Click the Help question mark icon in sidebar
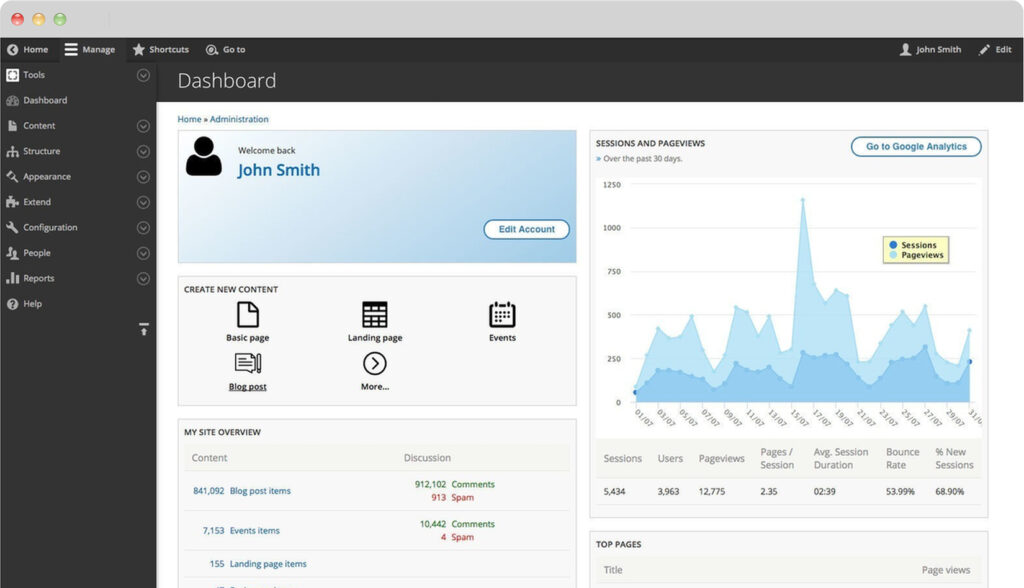Image resolution: width=1024 pixels, height=588 pixels. pyautogui.click(x=13, y=304)
